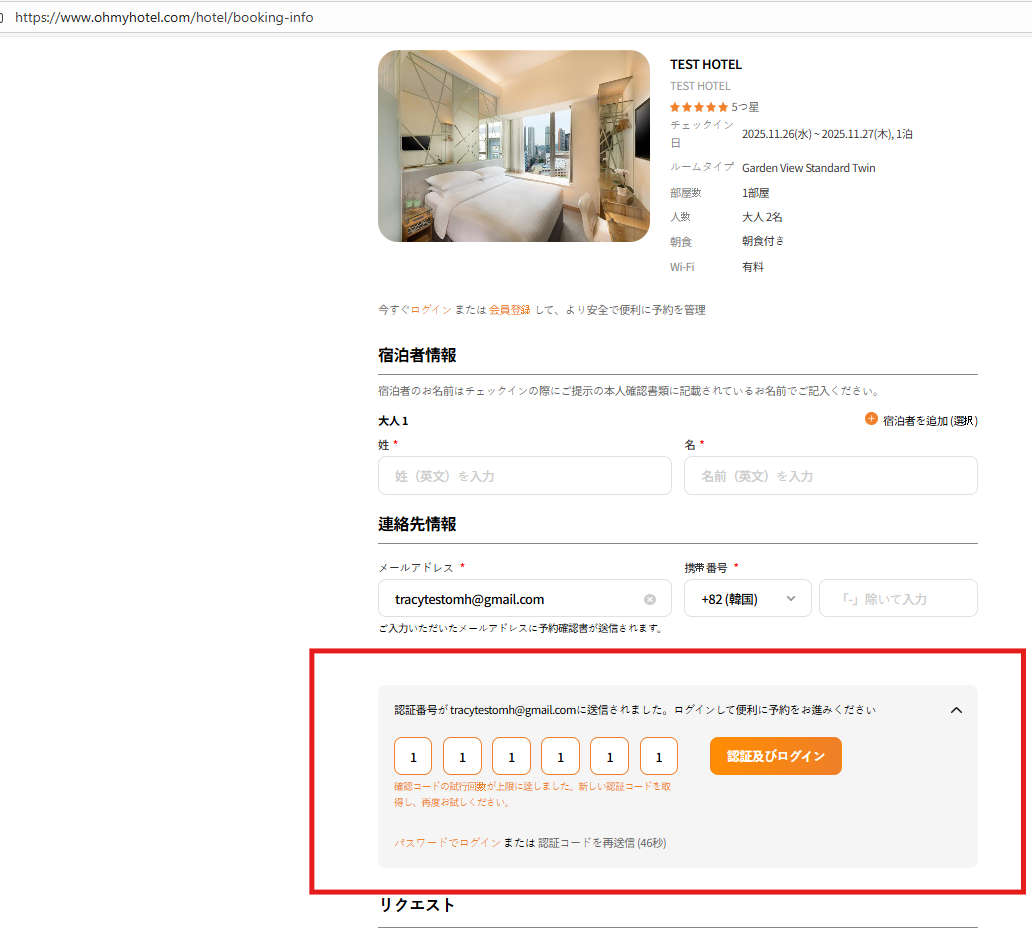Image resolution: width=1032 pixels, height=935 pixels.
Task: Click the 朝食付き breakfast value
Action: [763, 241]
